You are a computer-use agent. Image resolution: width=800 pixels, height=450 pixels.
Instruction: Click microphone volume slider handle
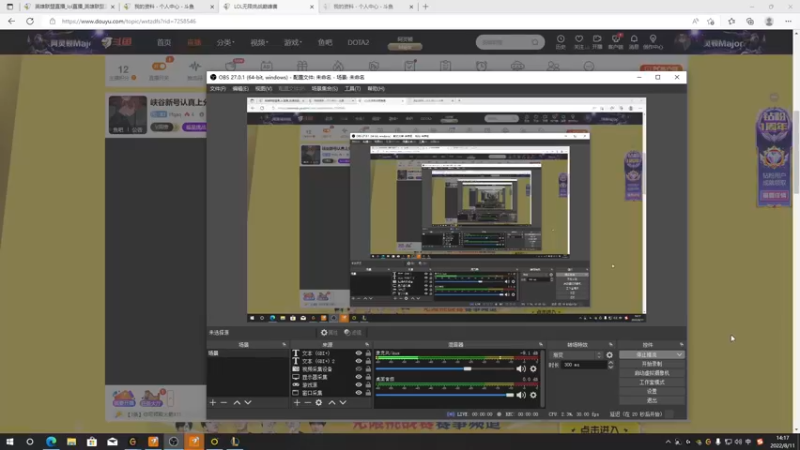tap(467, 369)
